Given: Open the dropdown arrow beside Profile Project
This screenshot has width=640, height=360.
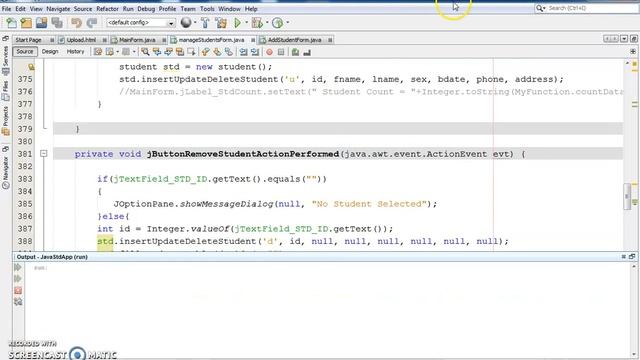Looking at the screenshot, I should pyautogui.click(x=287, y=22).
